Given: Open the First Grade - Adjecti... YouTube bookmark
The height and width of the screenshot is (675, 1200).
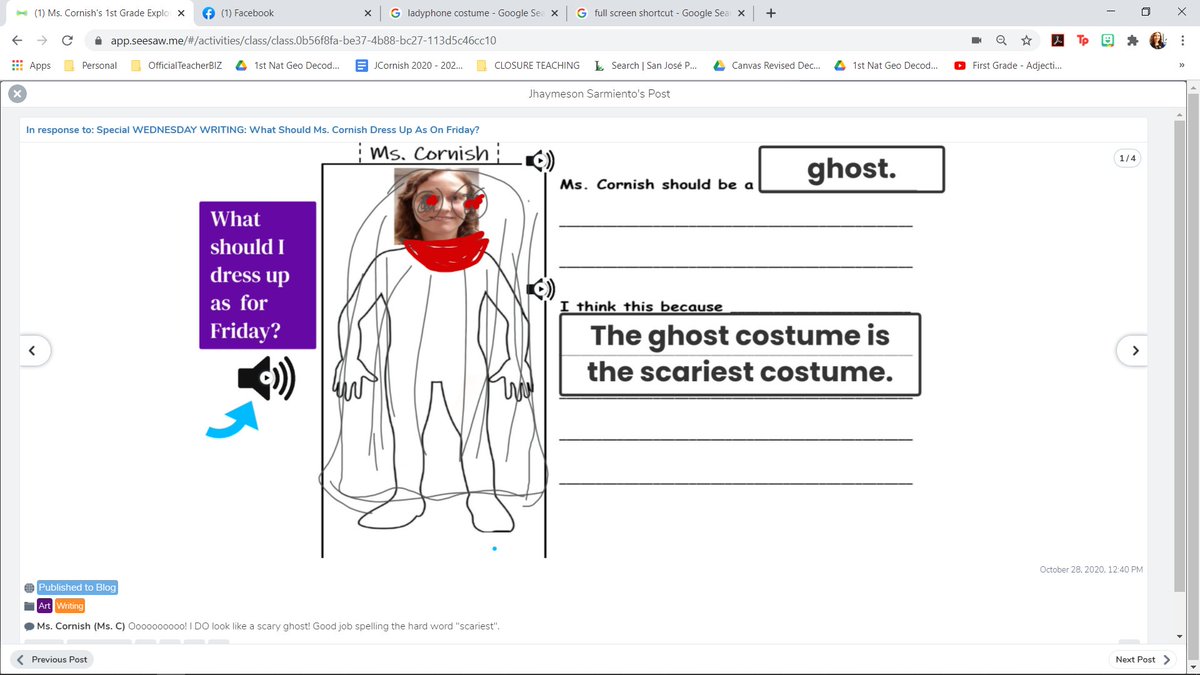Looking at the screenshot, I should tap(1008, 65).
